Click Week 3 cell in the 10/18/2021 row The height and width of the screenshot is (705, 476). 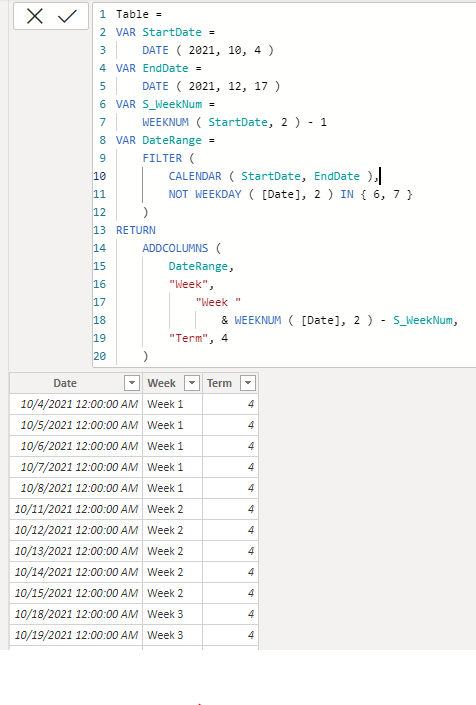pyautogui.click(x=173, y=614)
